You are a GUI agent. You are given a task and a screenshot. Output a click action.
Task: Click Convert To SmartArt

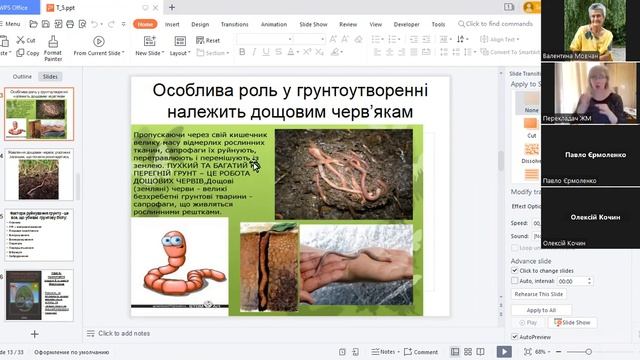click(x=510, y=52)
